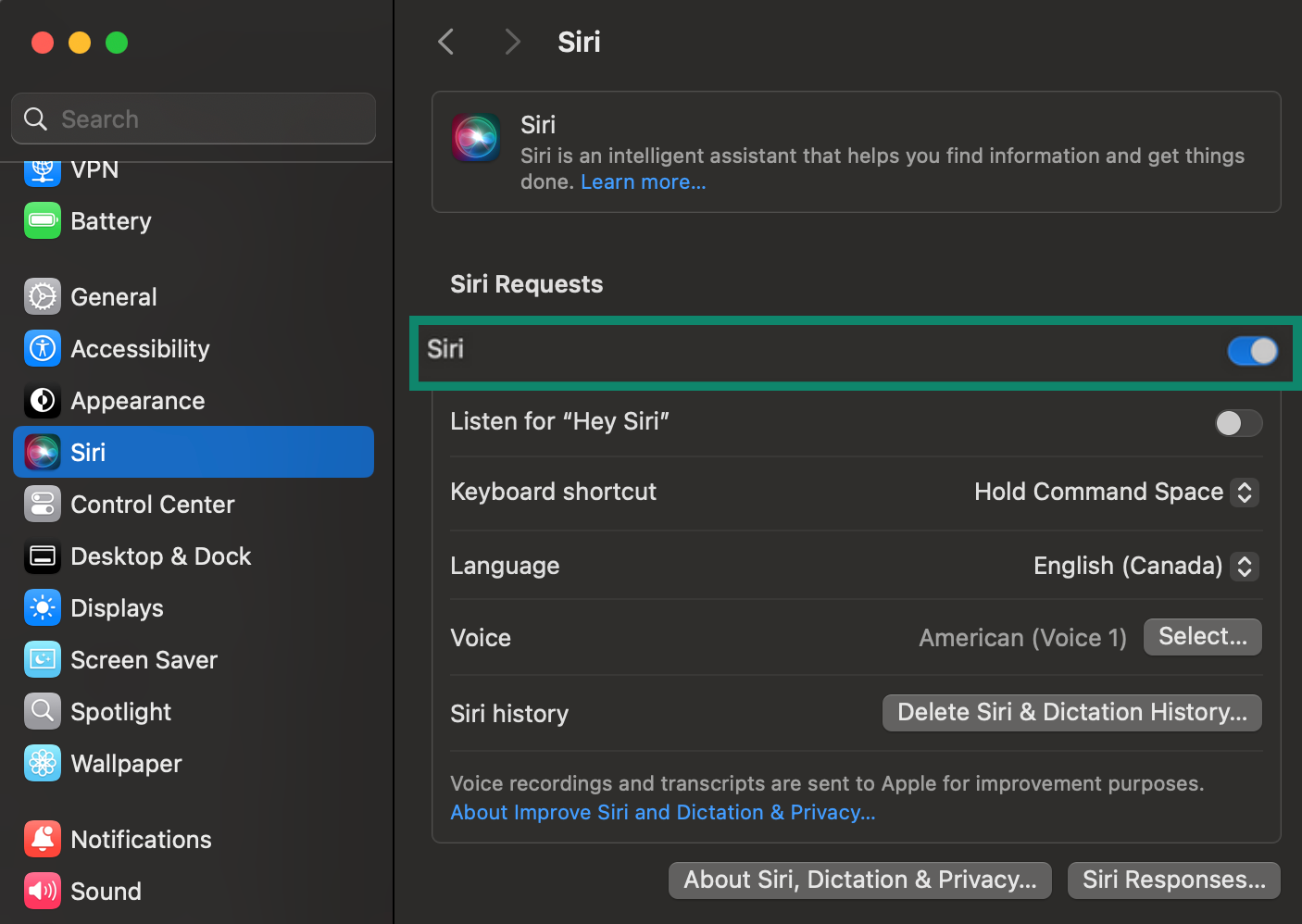Click the Desktop & Dock icon

click(x=43, y=556)
